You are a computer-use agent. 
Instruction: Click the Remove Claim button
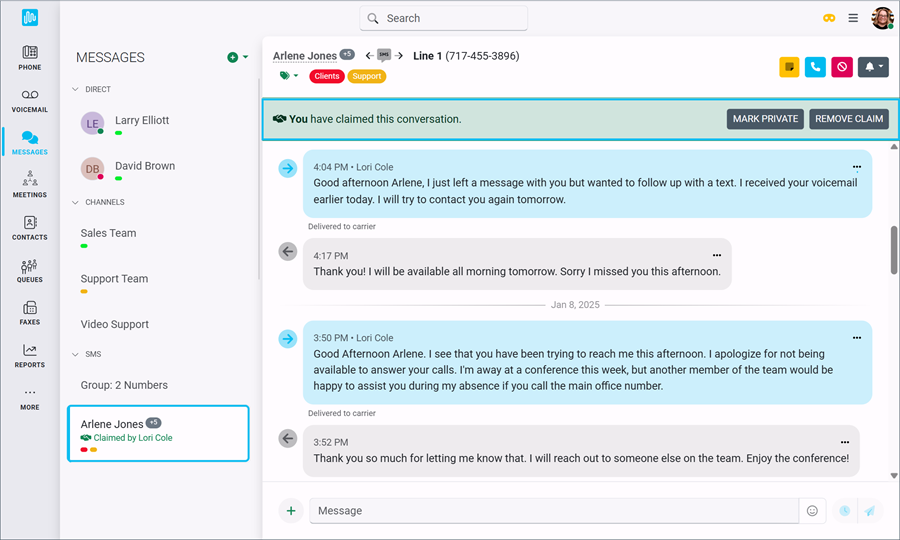[849, 119]
